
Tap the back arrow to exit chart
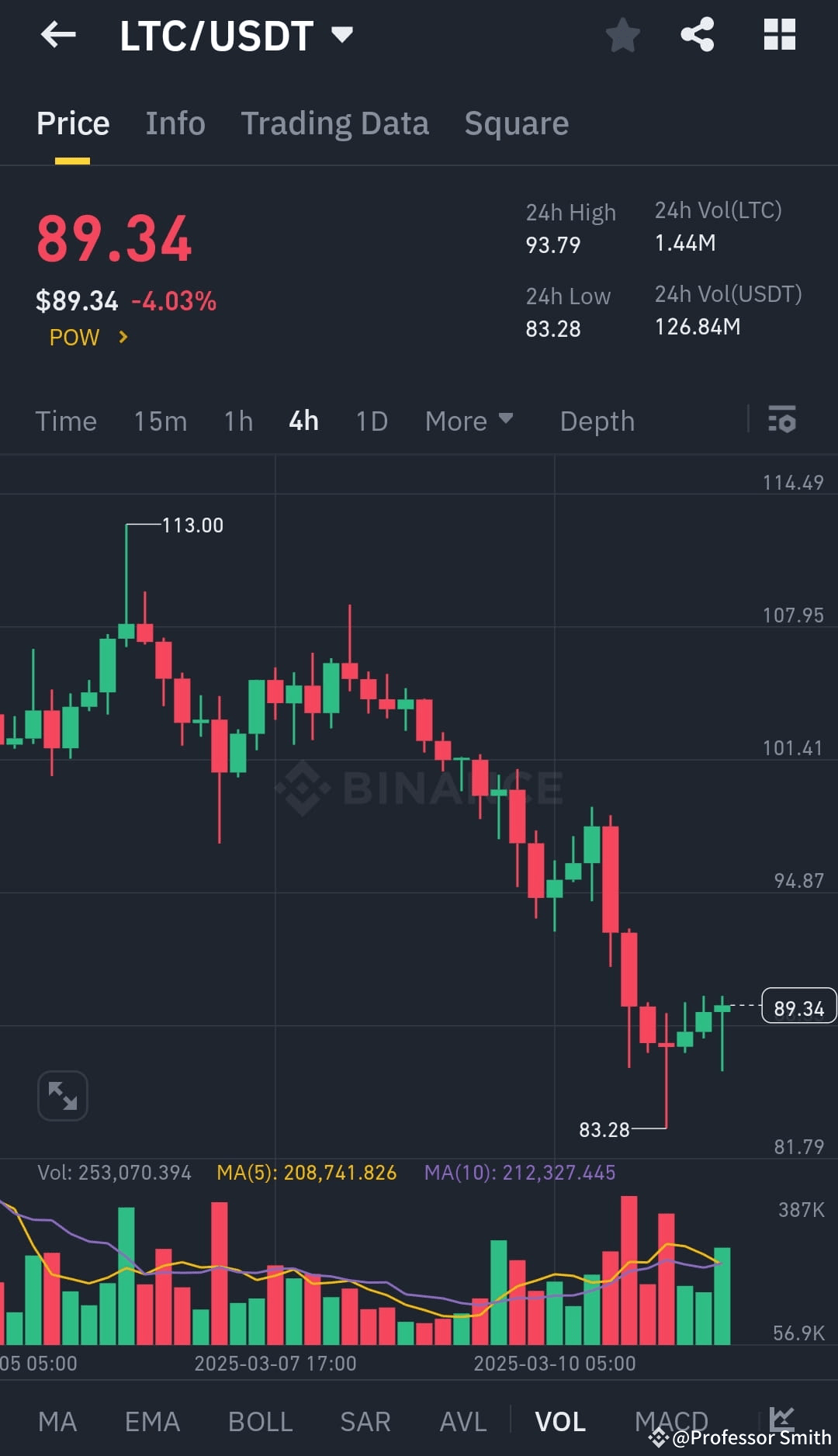point(58,34)
